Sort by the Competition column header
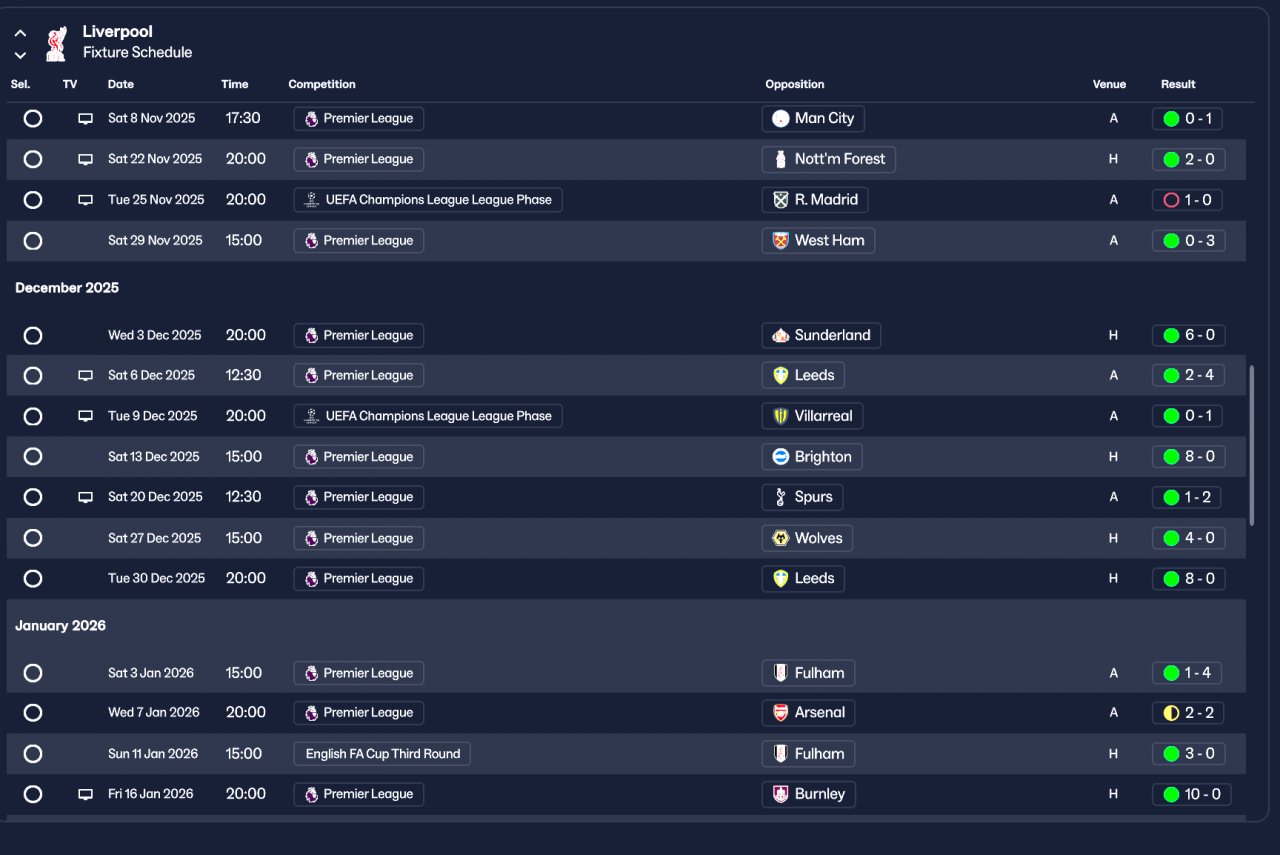This screenshot has width=1280, height=855. [x=322, y=84]
